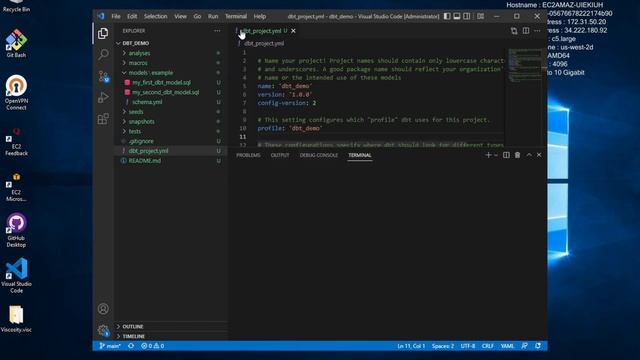Split the terminal panel

coord(506,155)
